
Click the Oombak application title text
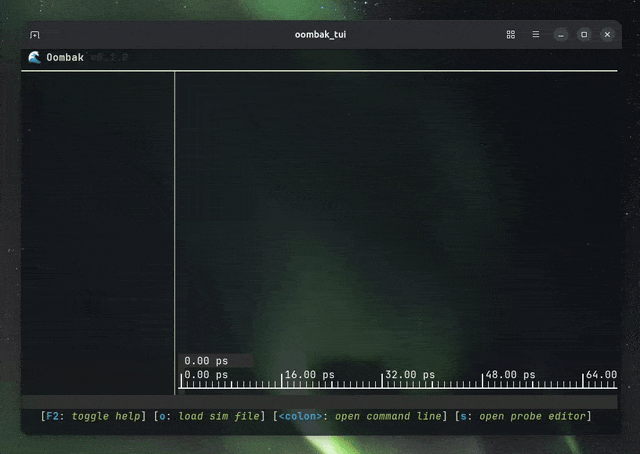(x=65, y=57)
